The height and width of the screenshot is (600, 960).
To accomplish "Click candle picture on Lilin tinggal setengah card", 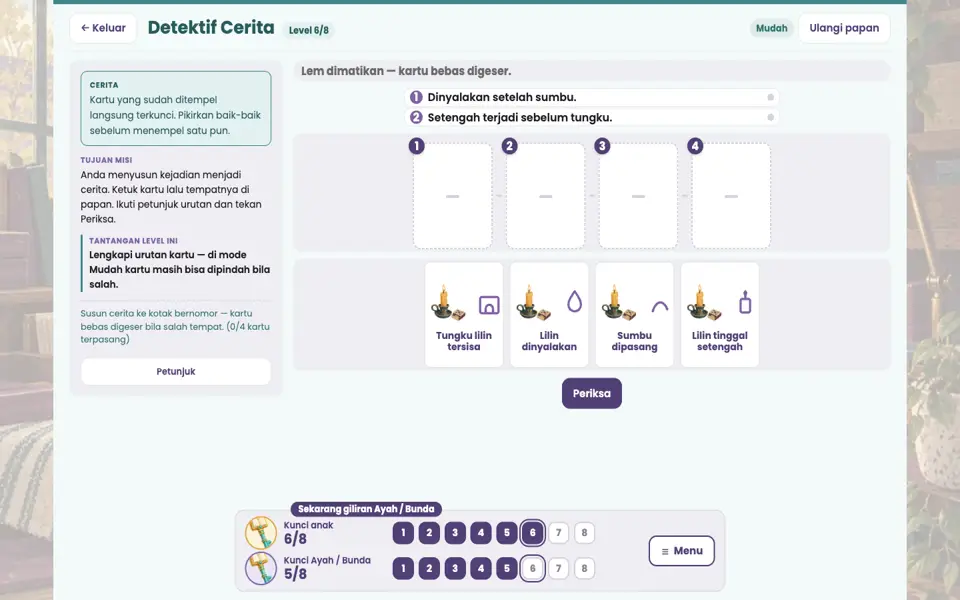I will (x=704, y=303).
